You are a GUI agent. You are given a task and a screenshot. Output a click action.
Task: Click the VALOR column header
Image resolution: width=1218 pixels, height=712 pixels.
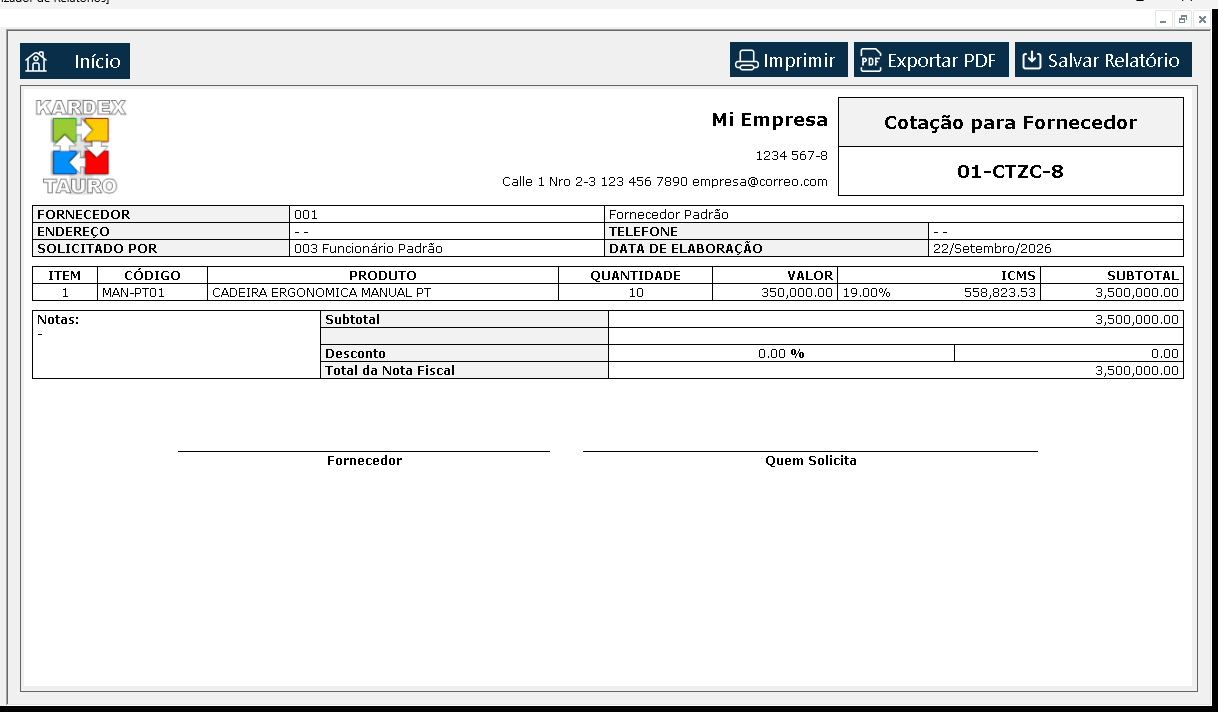775,275
